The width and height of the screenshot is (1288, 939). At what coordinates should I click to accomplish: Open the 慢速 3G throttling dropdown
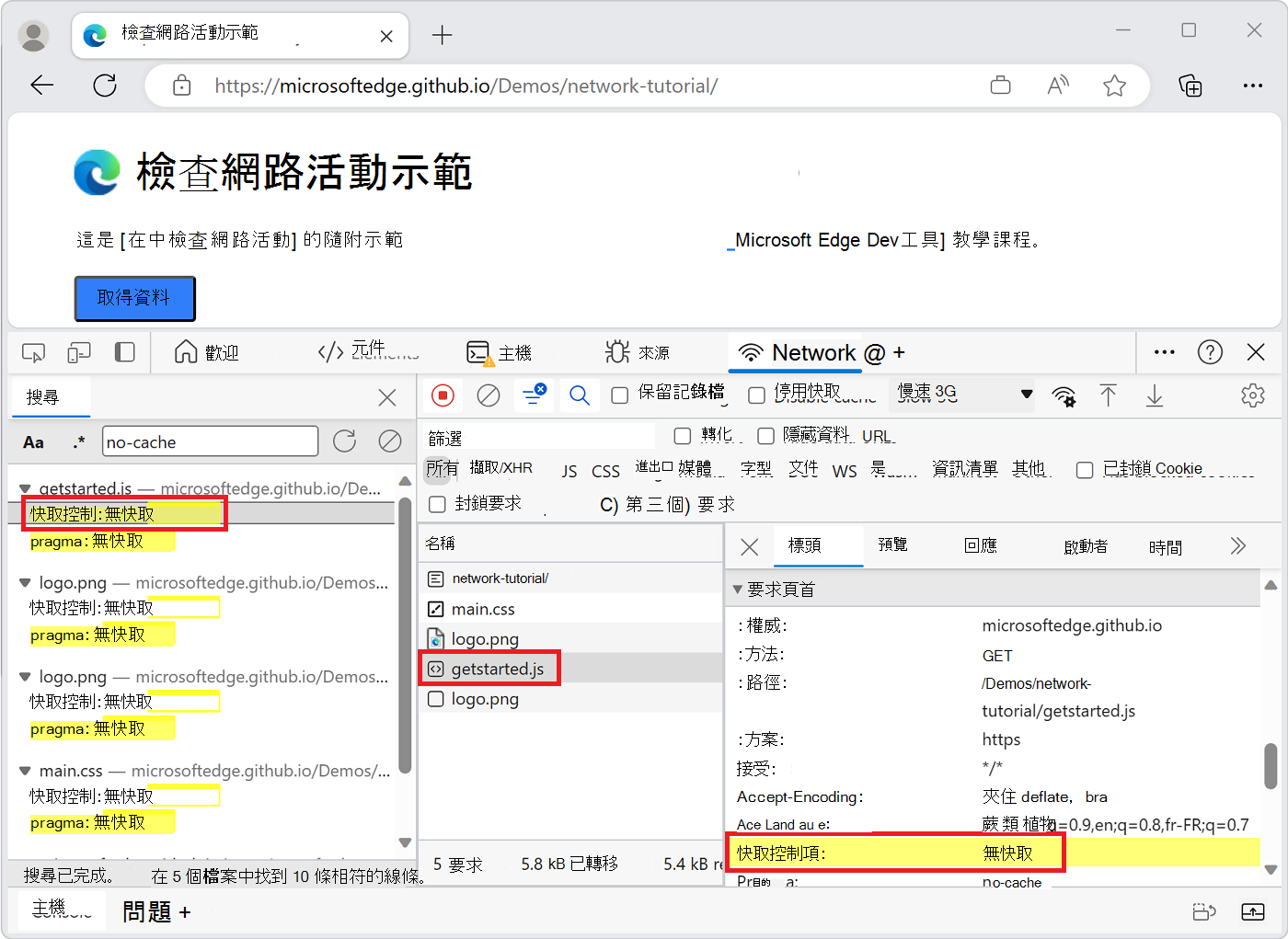pyautogui.click(x=963, y=394)
